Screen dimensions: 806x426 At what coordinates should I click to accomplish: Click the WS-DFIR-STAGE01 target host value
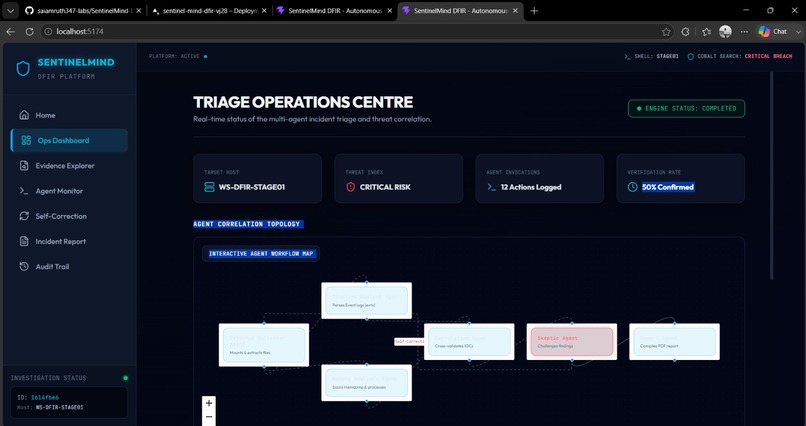click(x=252, y=187)
